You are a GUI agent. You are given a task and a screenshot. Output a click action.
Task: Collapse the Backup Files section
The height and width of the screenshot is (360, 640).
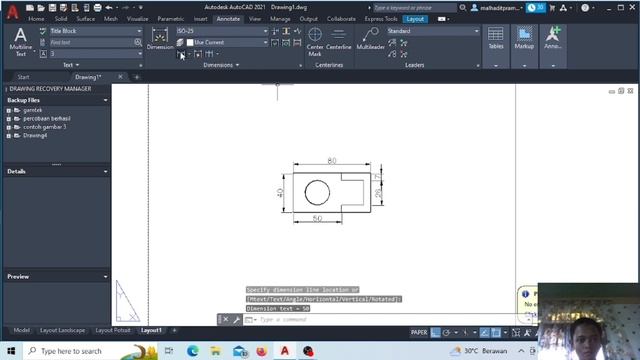click(x=106, y=100)
